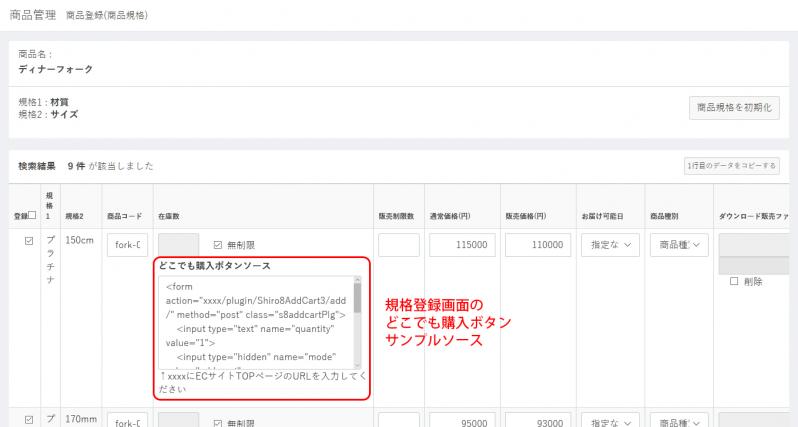Click the 1行目のデータをコピーする button
This screenshot has height=427, width=798.
tap(731, 166)
